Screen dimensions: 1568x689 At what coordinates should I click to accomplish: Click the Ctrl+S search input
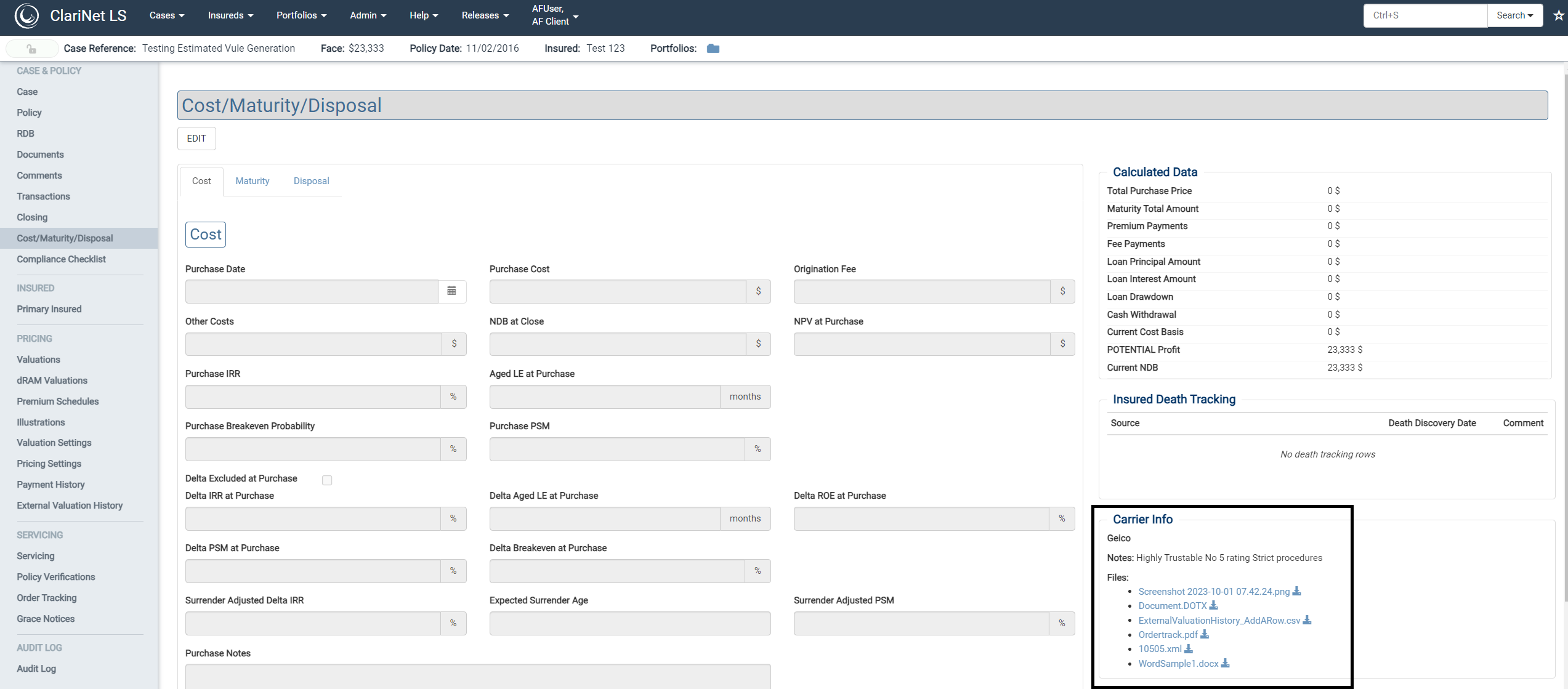[1425, 15]
